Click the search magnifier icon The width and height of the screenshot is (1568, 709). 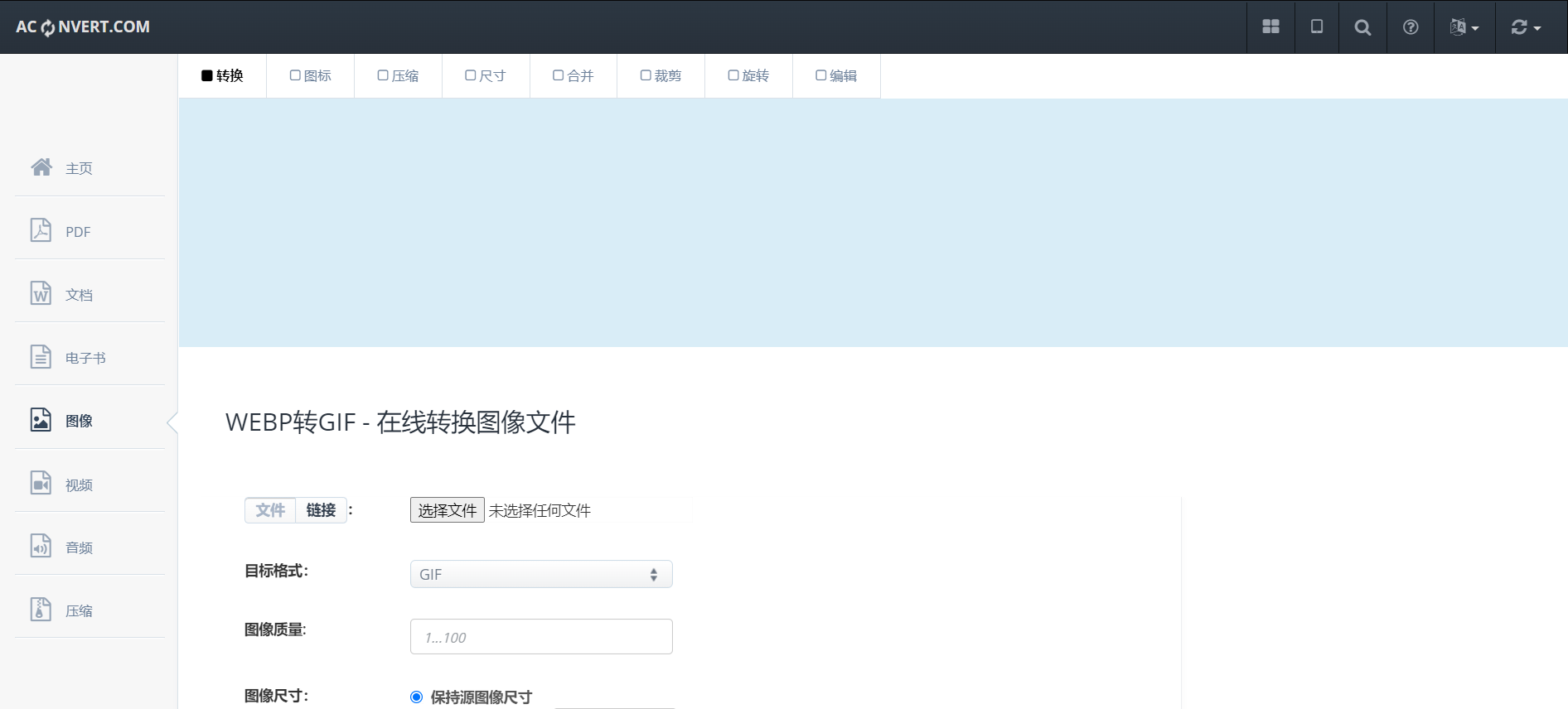[x=1362, y=27]
